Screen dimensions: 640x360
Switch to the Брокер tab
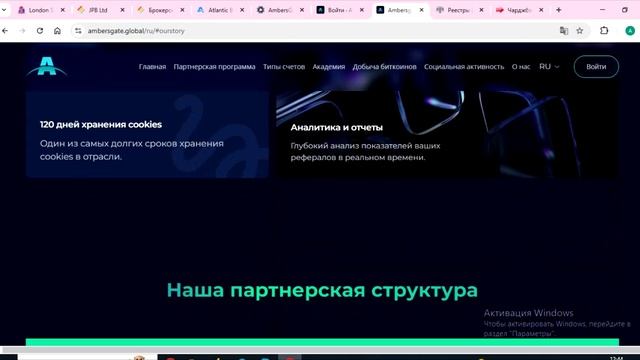(x=160, y=10)
